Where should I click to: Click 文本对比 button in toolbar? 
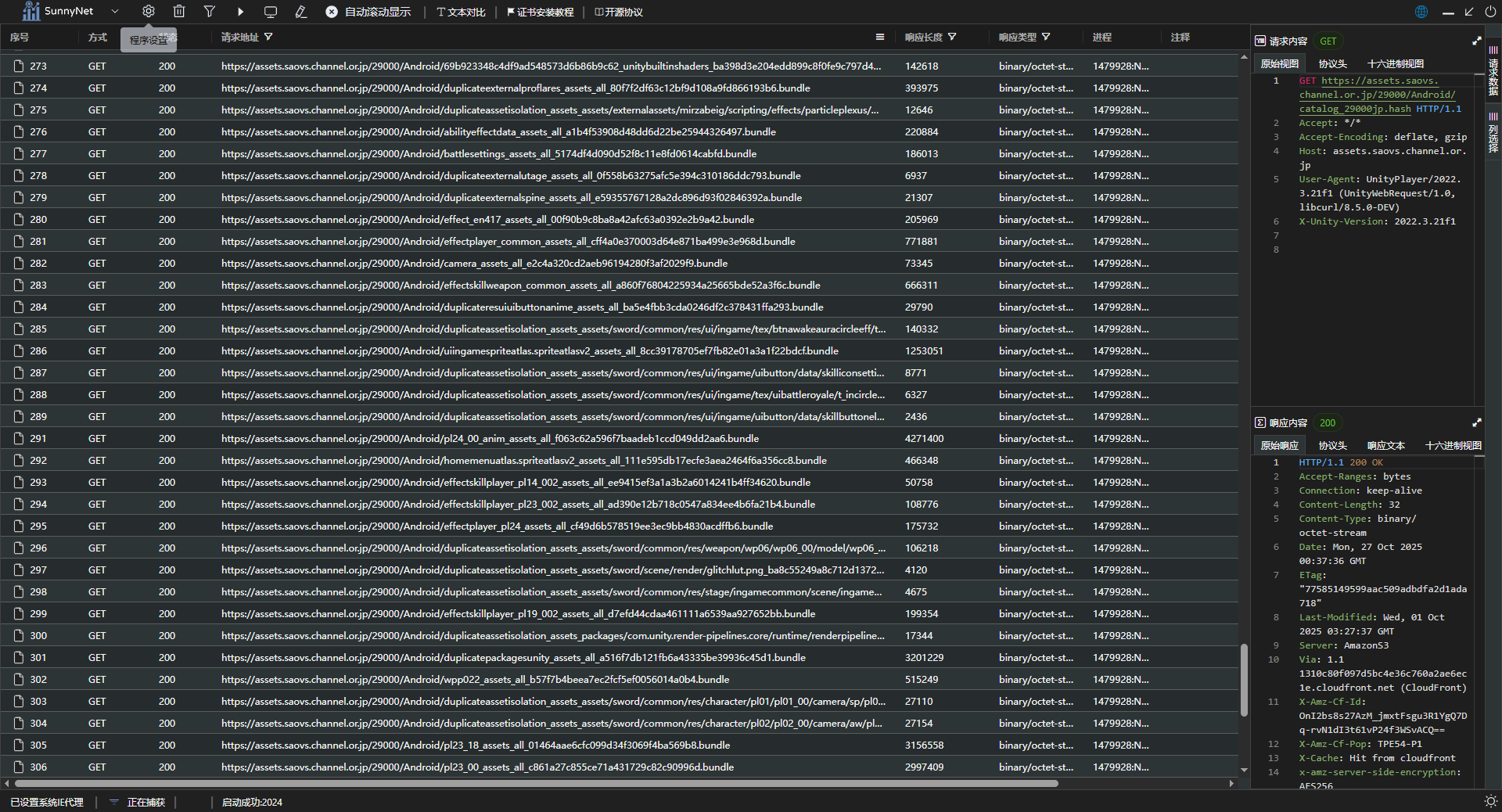pos(461,12)
